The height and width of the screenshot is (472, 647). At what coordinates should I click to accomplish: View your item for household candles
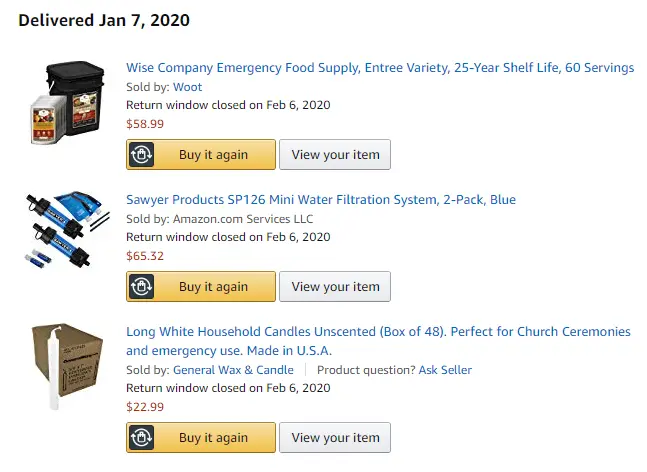pyautogui.click(x=335, y=438)
